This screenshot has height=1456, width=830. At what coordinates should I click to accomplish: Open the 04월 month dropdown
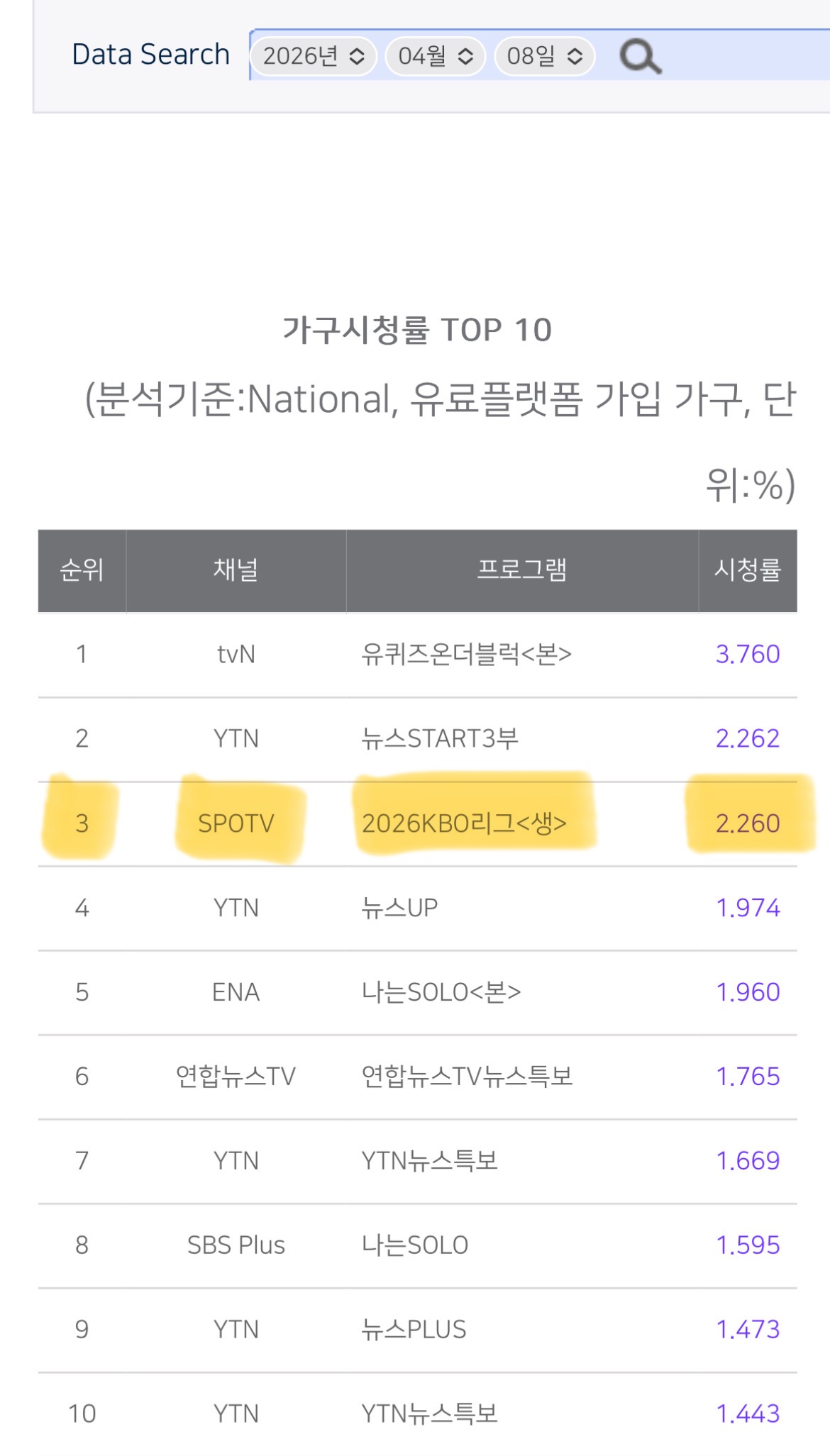tap(435, 56)
